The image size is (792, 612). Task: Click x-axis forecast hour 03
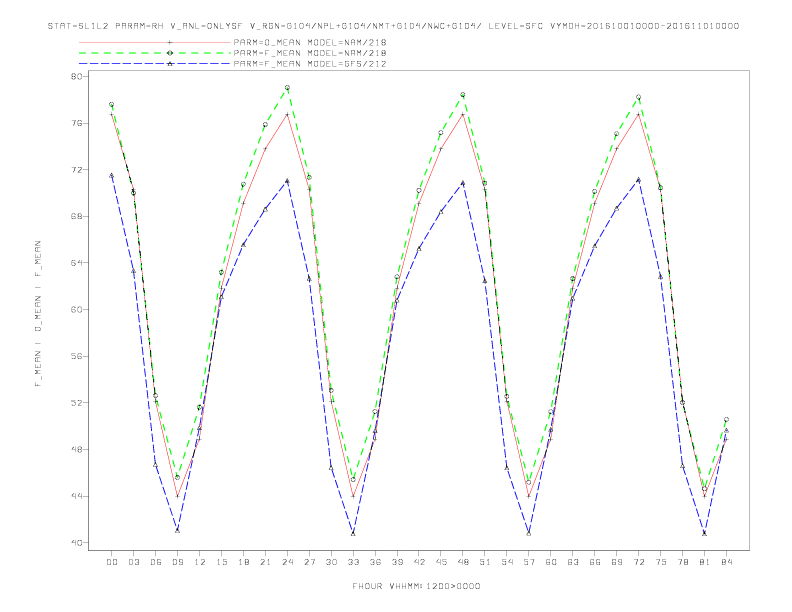pos(133,562)
